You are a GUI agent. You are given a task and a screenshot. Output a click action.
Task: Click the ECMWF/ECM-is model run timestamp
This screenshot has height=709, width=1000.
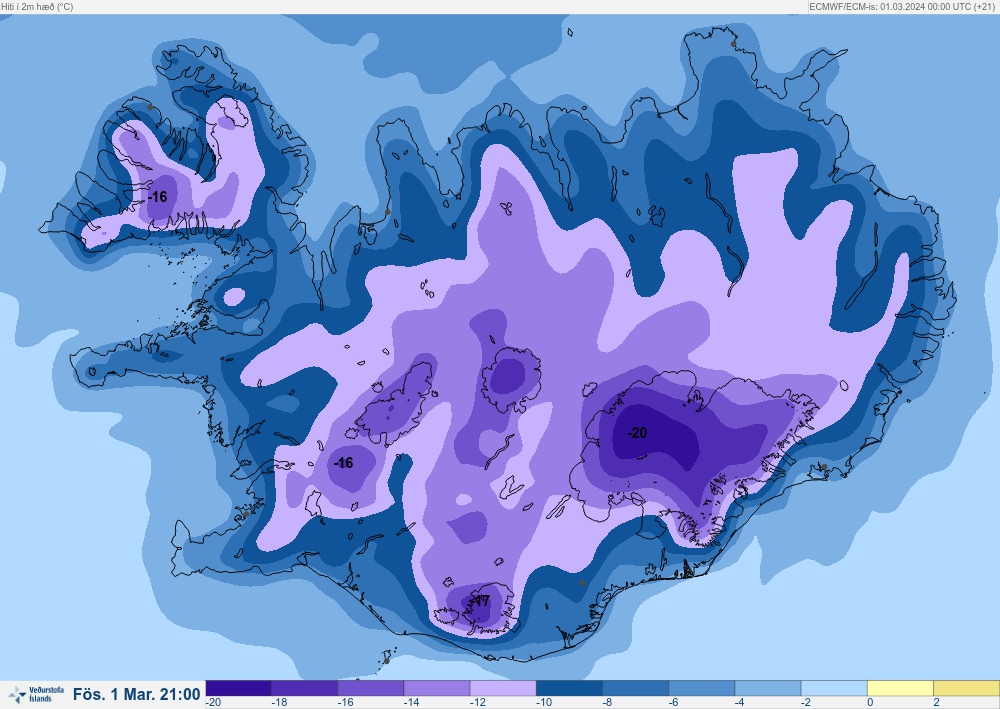(902, 6)
